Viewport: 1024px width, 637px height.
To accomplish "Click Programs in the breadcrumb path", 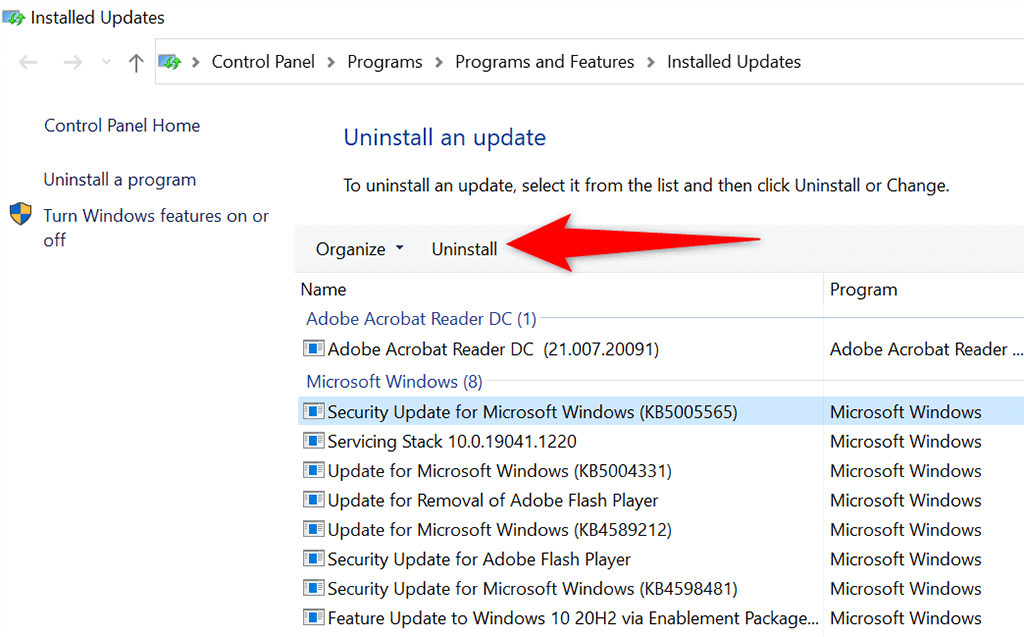I will (385, 62).
